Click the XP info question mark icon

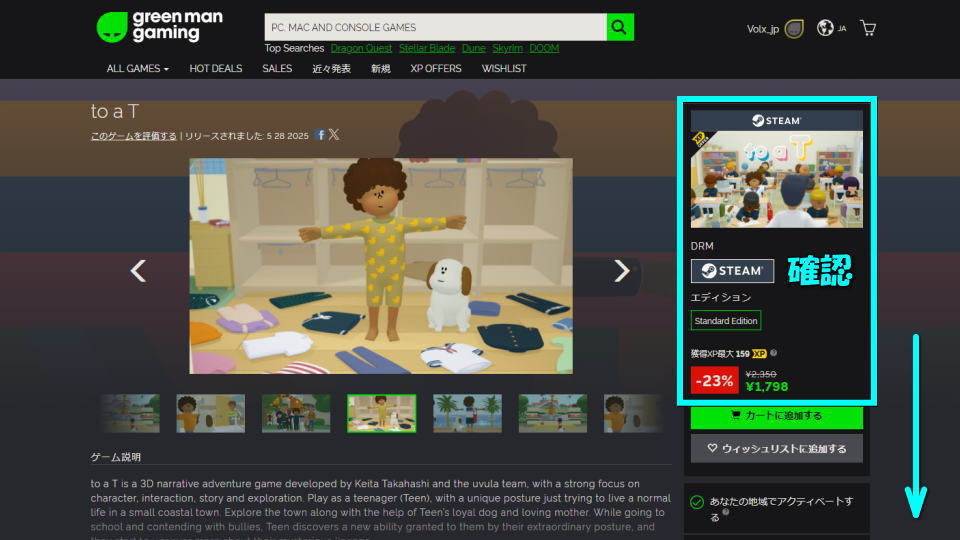[773, 353]
